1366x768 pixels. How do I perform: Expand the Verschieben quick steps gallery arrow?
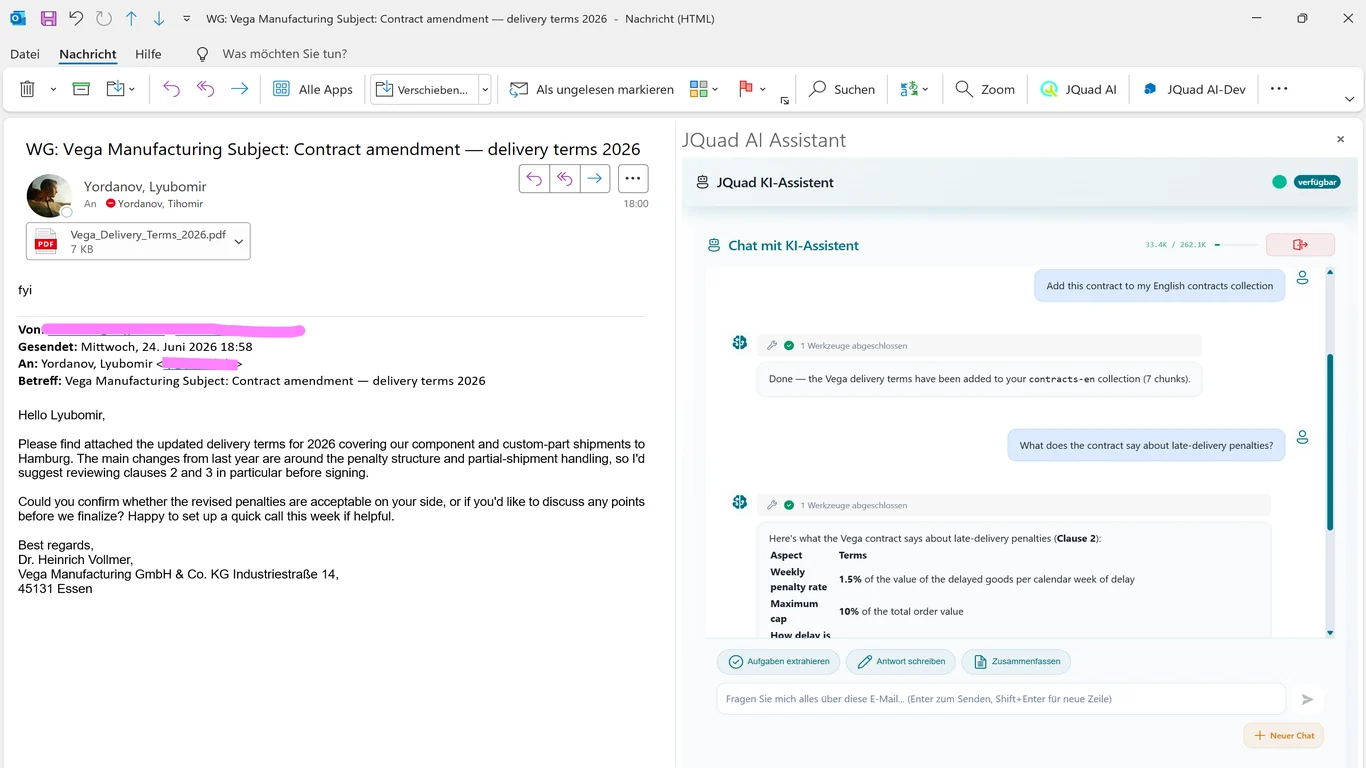(x=485, y=89)
